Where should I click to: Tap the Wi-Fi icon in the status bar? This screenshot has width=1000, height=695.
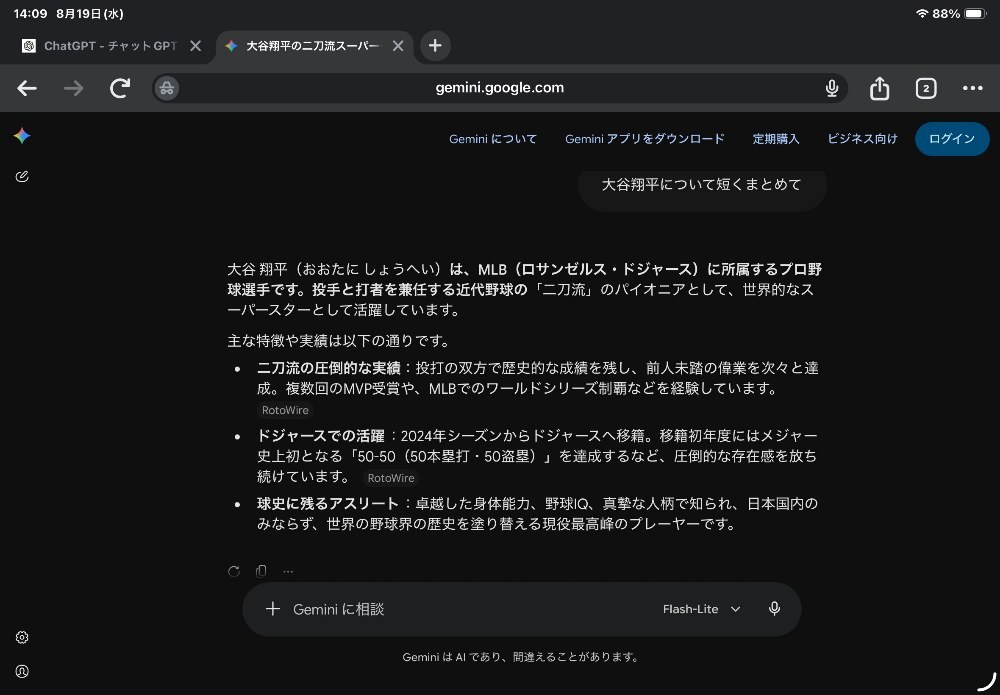(x=922, y=13)
